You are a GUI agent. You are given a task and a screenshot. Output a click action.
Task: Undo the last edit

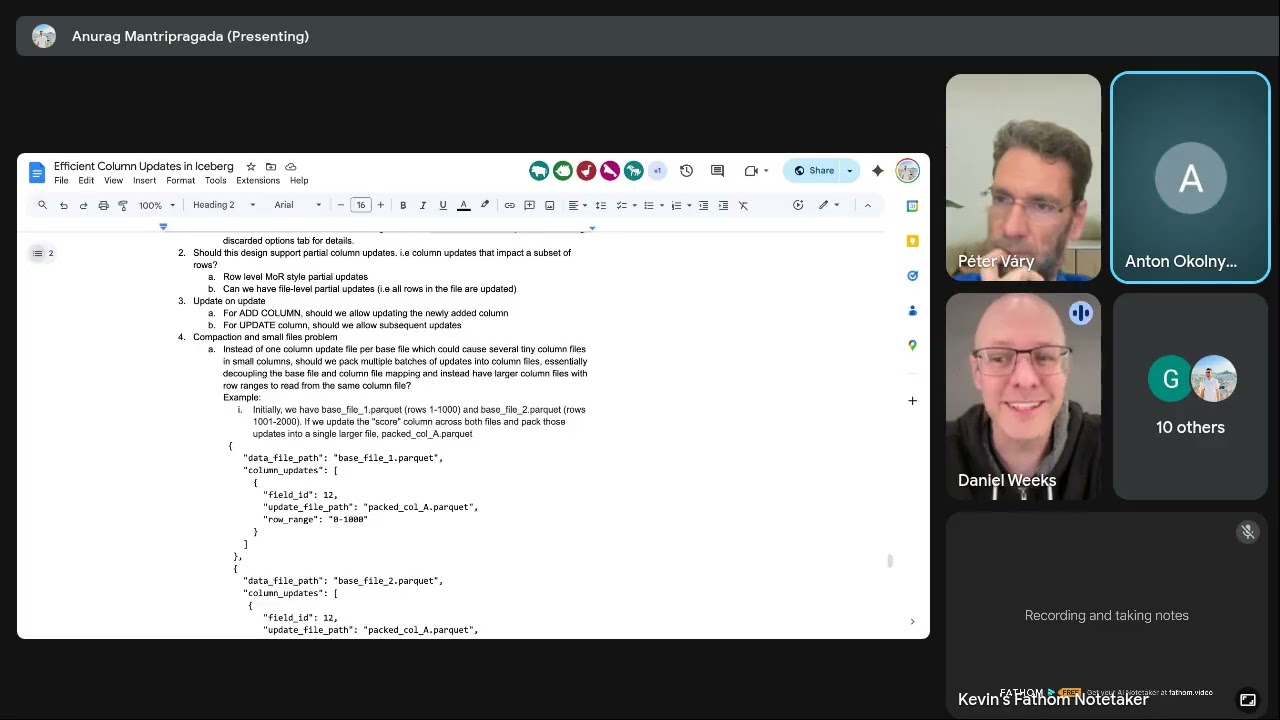point(63,205)
